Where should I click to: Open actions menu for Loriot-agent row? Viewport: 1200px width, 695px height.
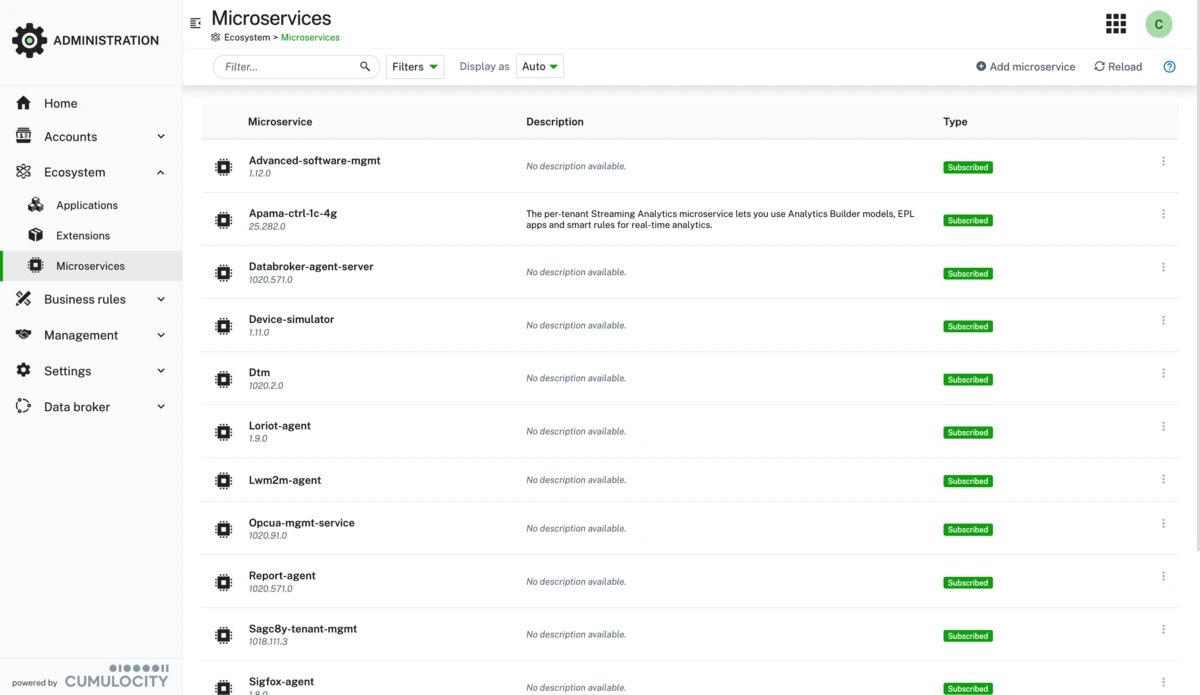(x=1163, y=426)
